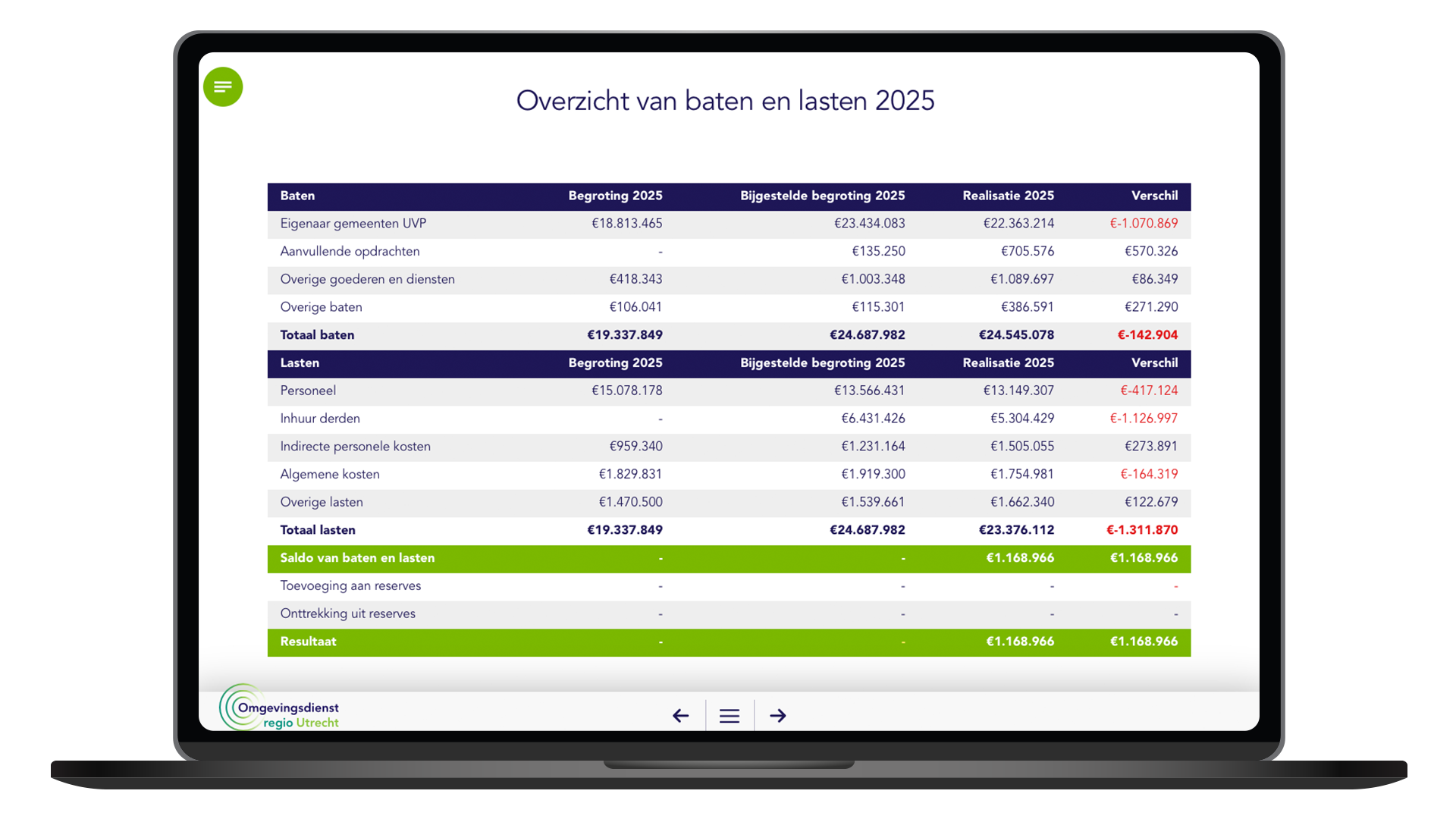The width and height of the screenshot is (1456, 819).
Task: Click the value €705.576
Action: click(x=1028, y=252)
